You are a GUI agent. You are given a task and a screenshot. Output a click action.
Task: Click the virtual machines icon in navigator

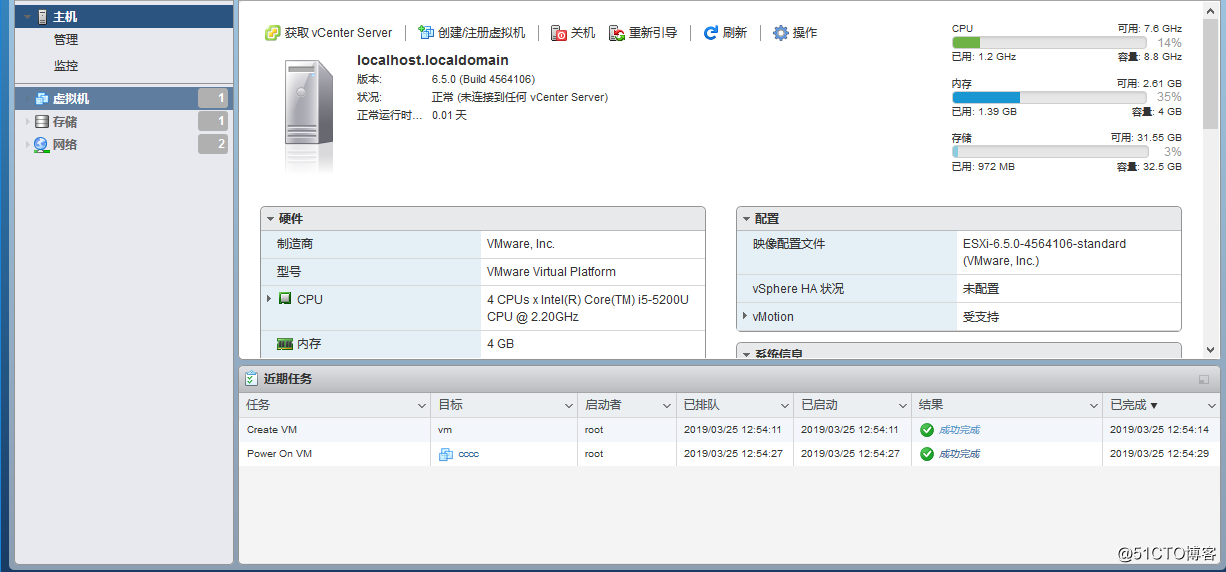(42, 98)
